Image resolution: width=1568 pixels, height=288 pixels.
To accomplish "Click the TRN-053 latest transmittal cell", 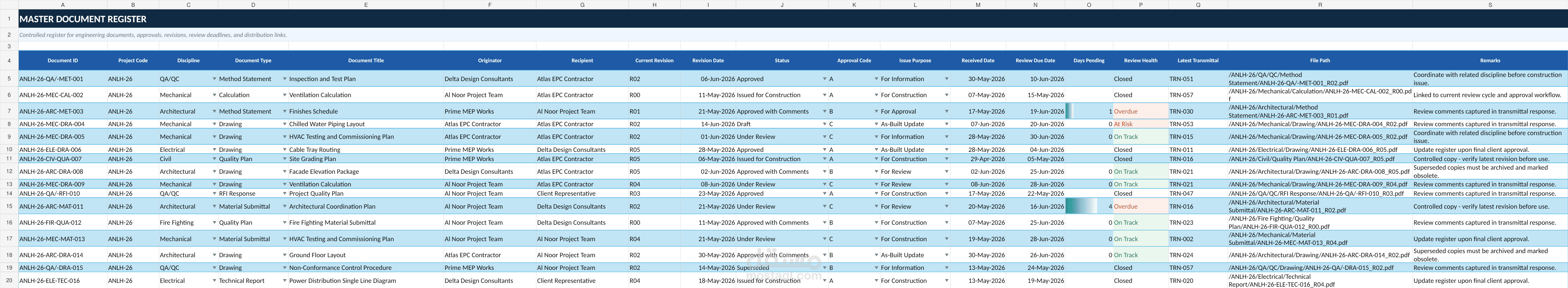I will click(1198, 124).
